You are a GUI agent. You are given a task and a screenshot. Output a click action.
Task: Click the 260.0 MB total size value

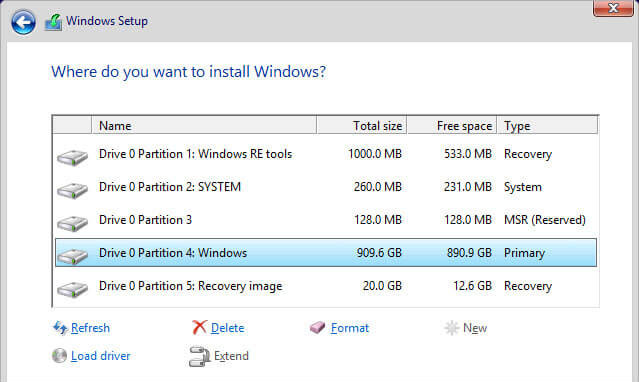378,187
